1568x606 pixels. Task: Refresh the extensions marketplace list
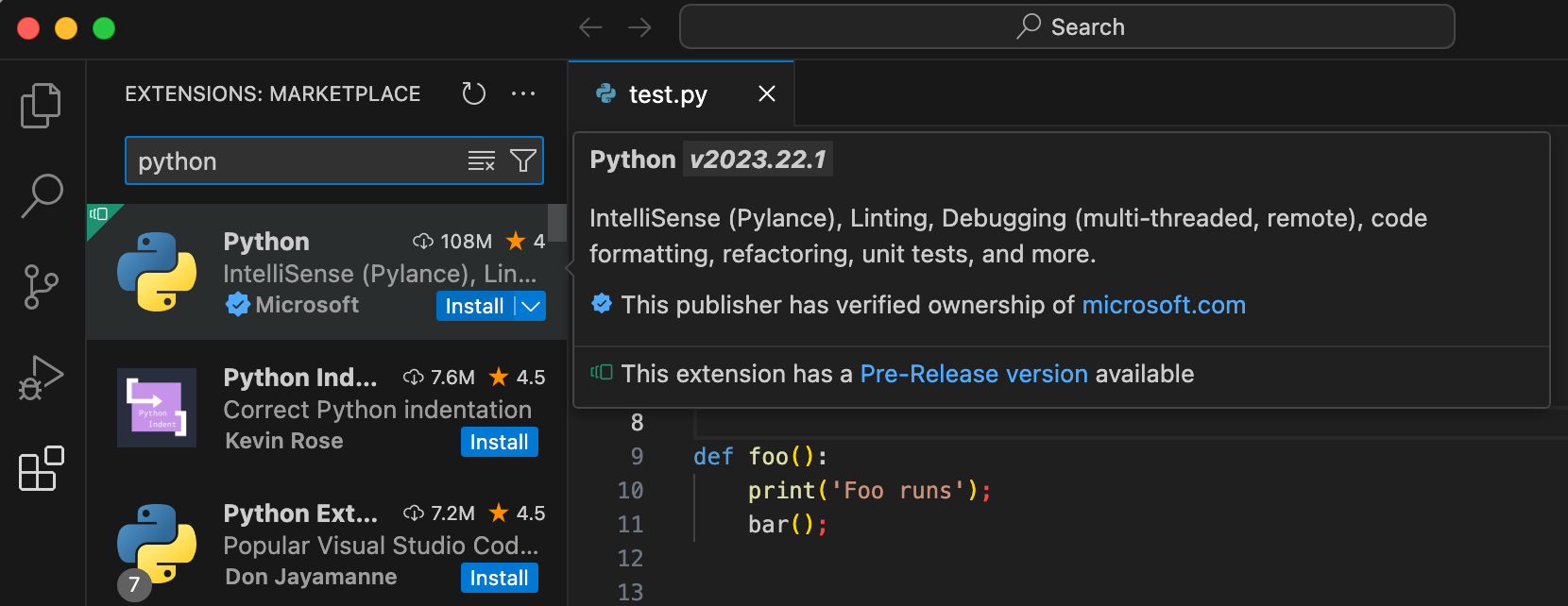pyautogui.click(x=473, y=93)
